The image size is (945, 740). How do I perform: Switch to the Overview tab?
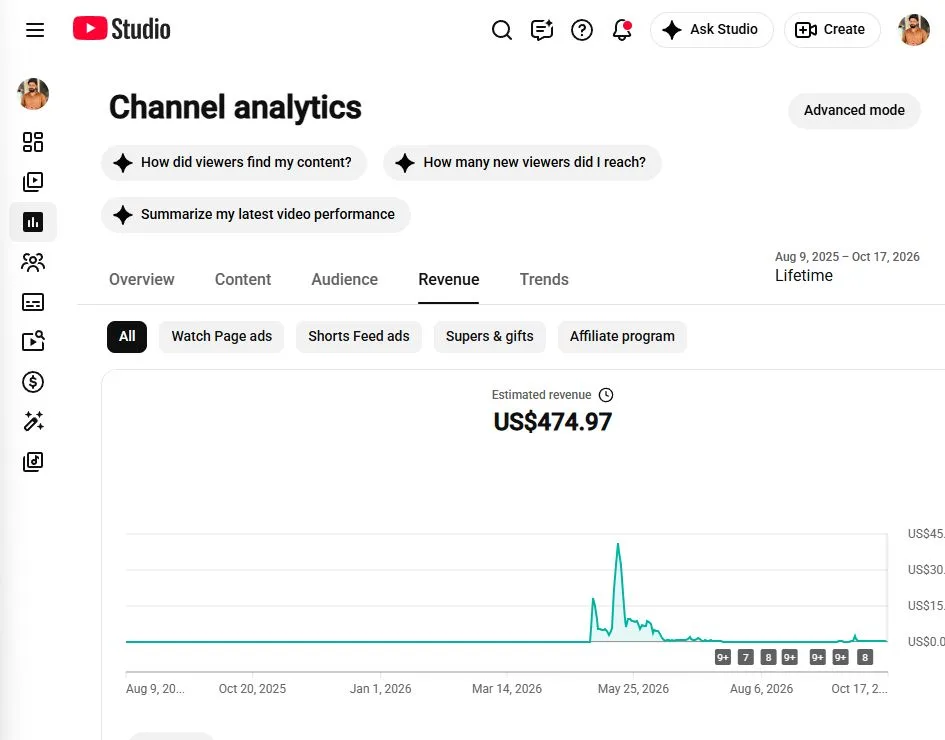click(x=142, y=280)
